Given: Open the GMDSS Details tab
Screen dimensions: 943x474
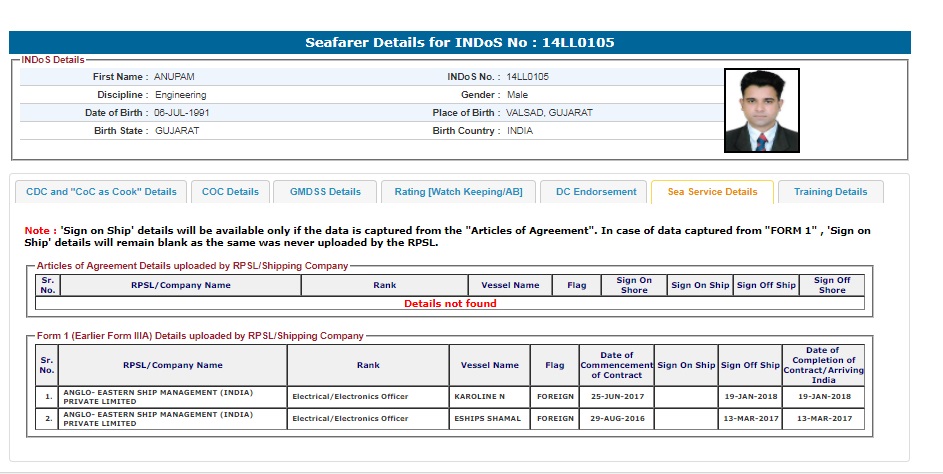Looking at the screenshot, I should [x=325, y=192].
